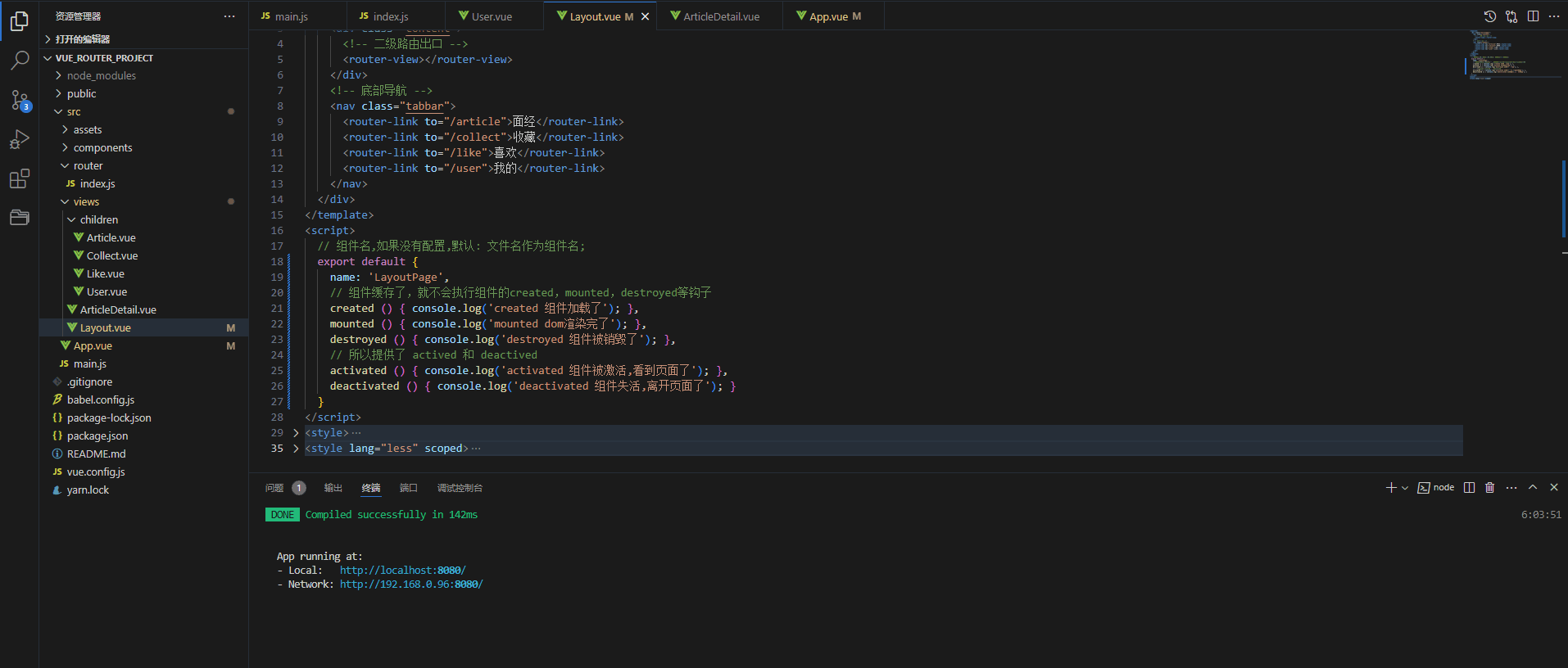Screen dimensions: 1568x668
Task: Open yarn.lock file
Action: tap(144, 490)
